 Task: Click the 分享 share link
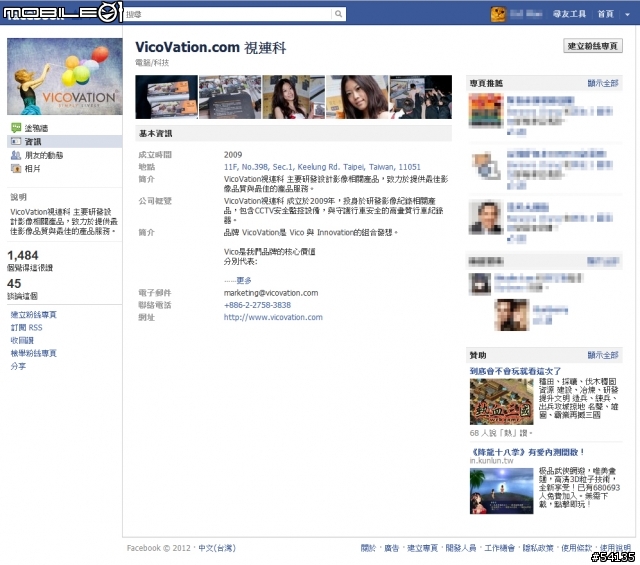click(18, 366)
